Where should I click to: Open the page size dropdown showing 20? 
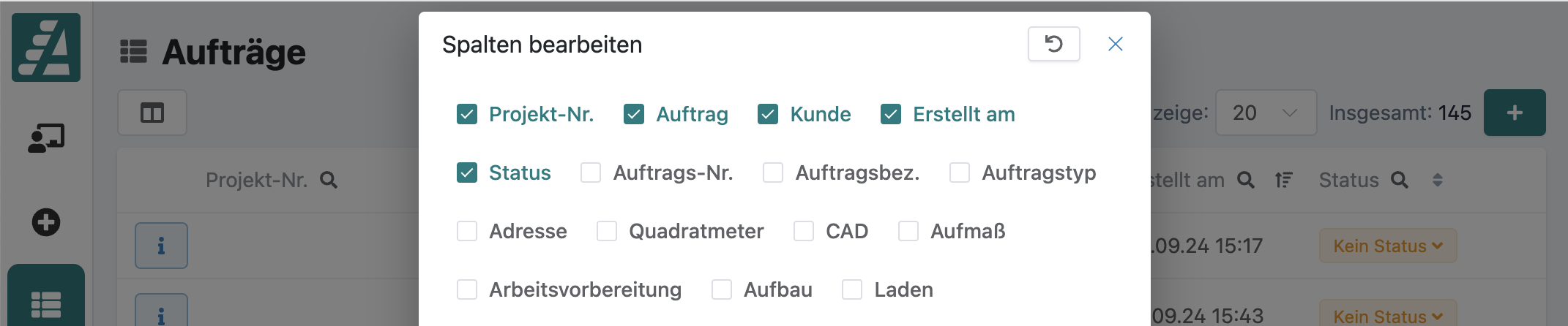(1265, 113)
